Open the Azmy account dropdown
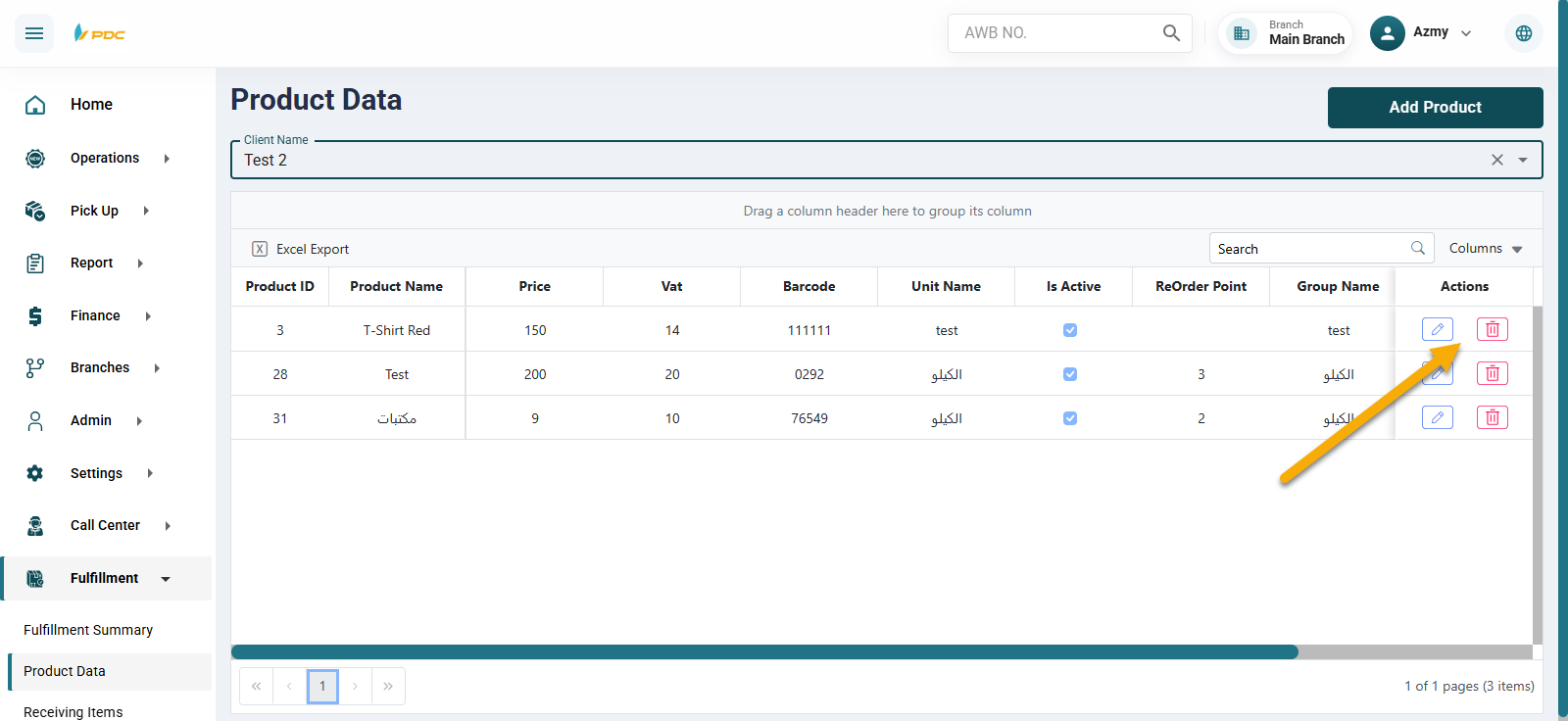 click(1466, 33)
